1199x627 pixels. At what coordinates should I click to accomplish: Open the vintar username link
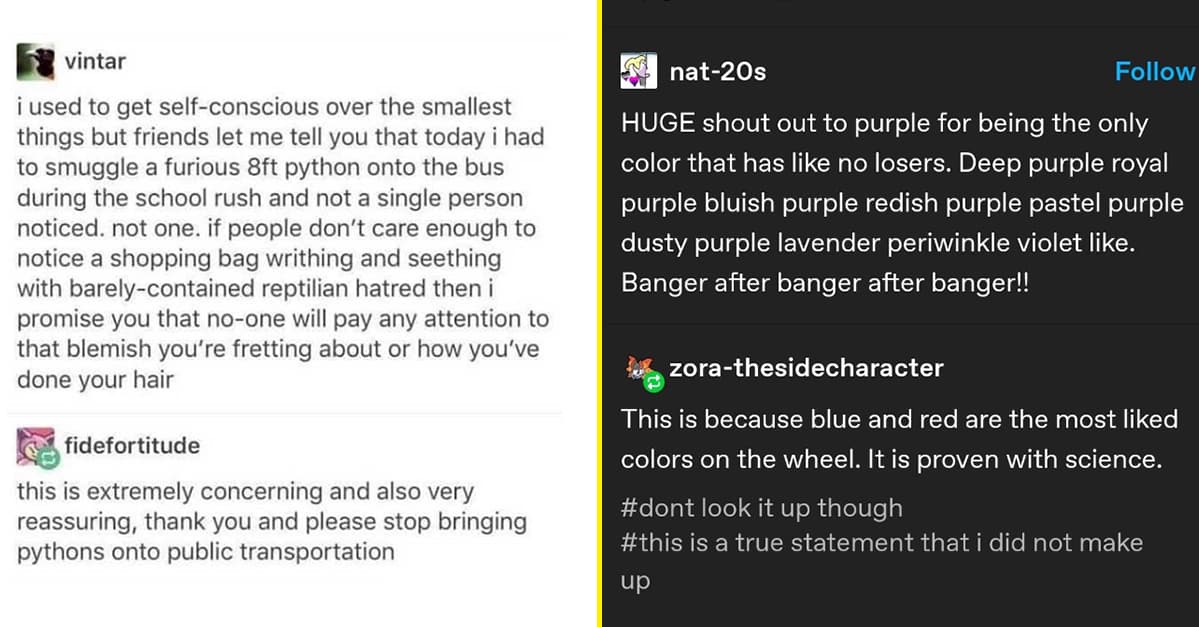coord(95,61)
